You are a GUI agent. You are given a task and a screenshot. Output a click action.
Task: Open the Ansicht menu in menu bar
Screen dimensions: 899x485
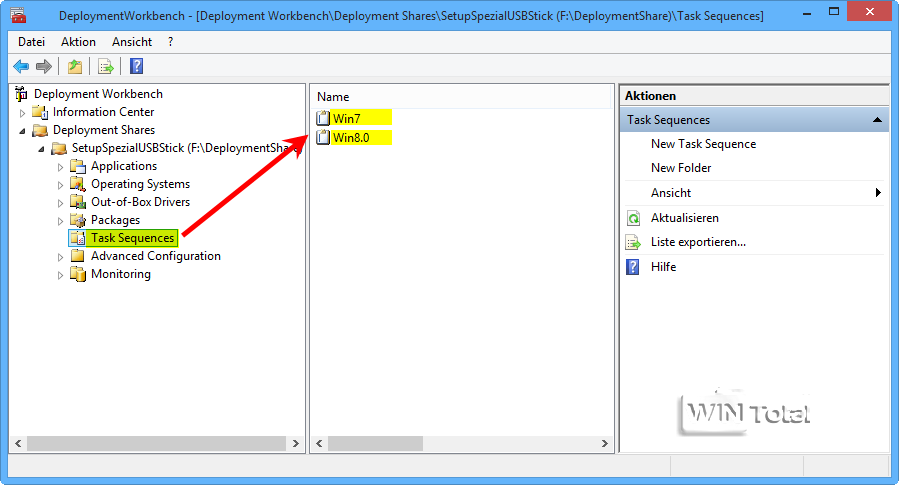132,42
